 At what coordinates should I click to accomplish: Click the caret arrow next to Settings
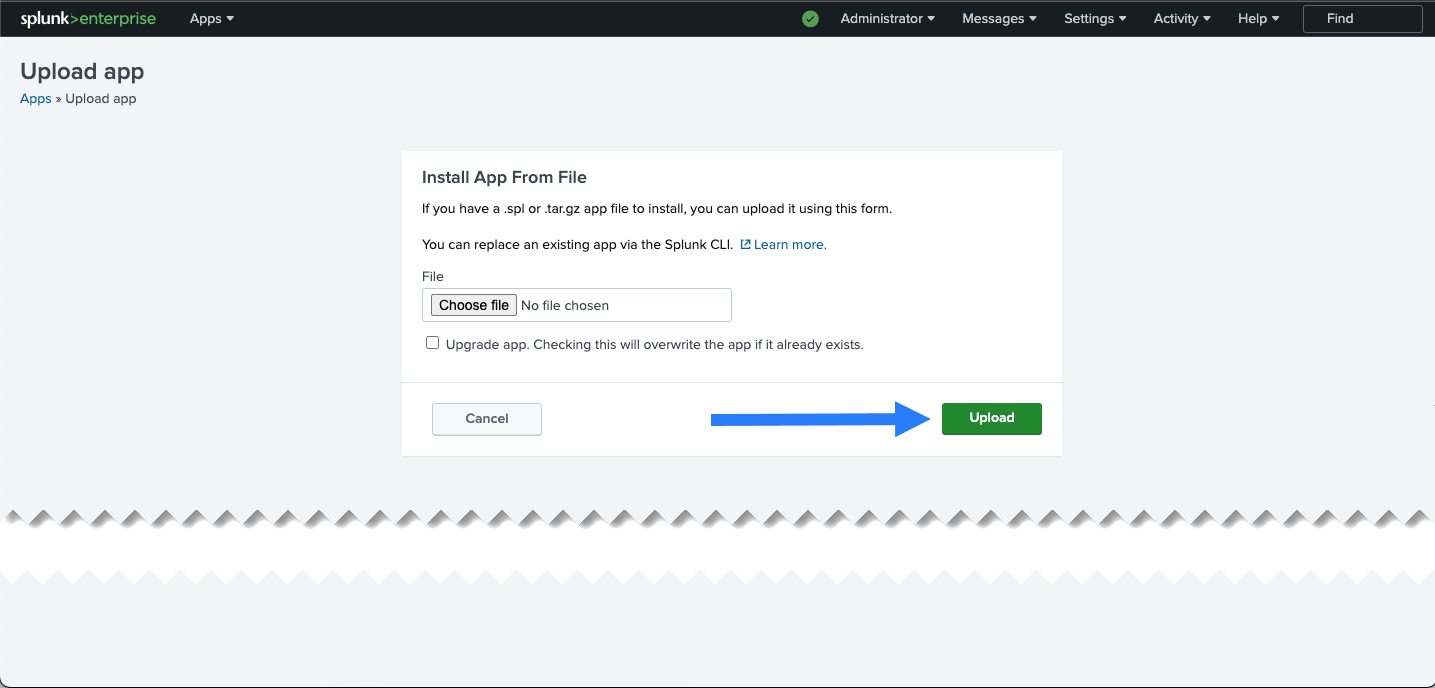(1122, 19)
